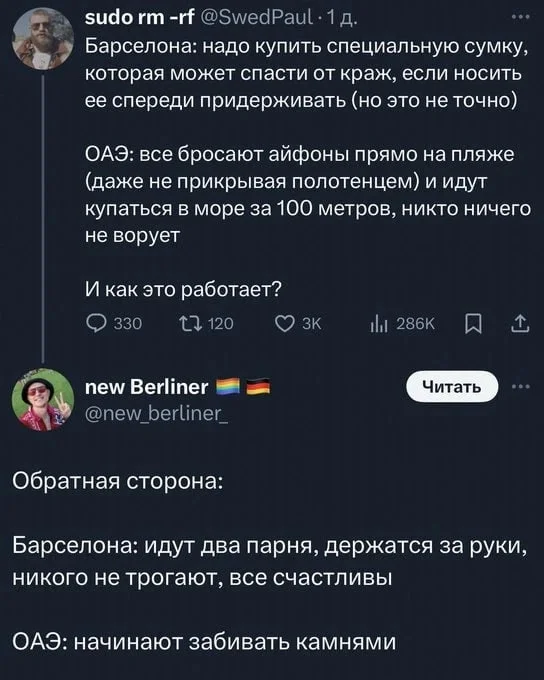Open new Berliner profile avatar
The width and height of the screenshot is (544, 680).
click(43, 400)
